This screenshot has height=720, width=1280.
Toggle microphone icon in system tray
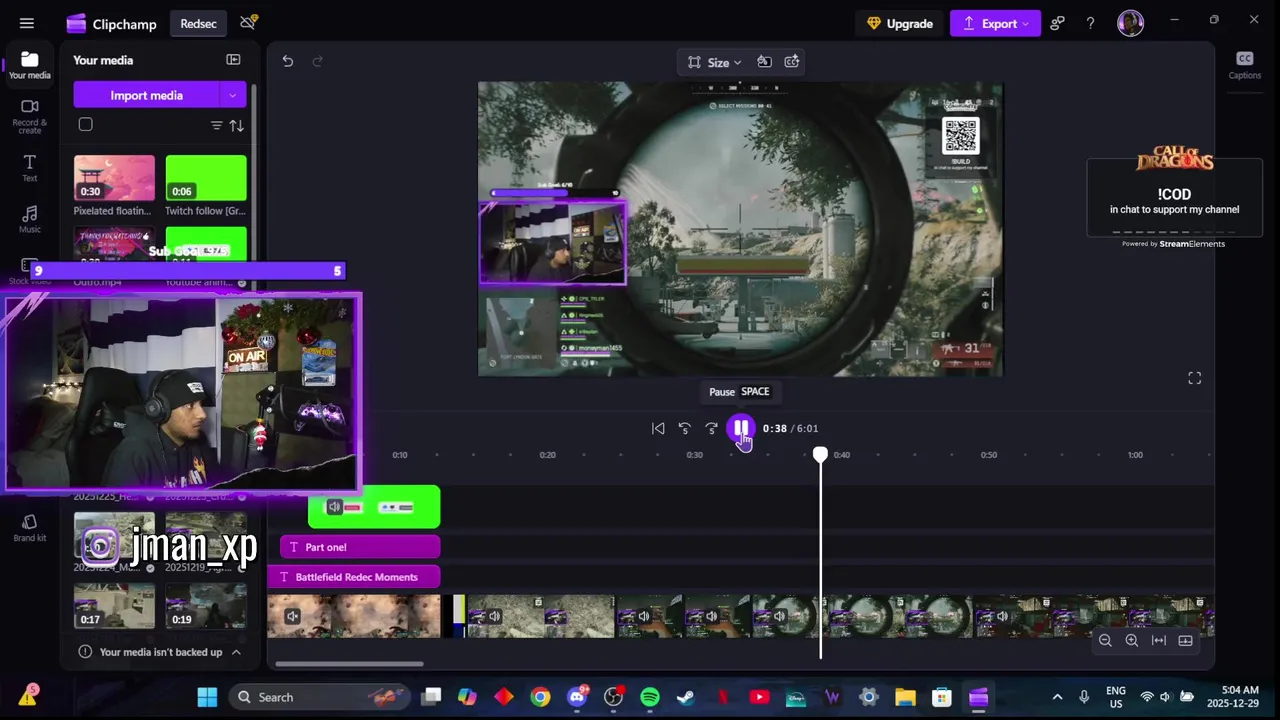[1084, 697]
